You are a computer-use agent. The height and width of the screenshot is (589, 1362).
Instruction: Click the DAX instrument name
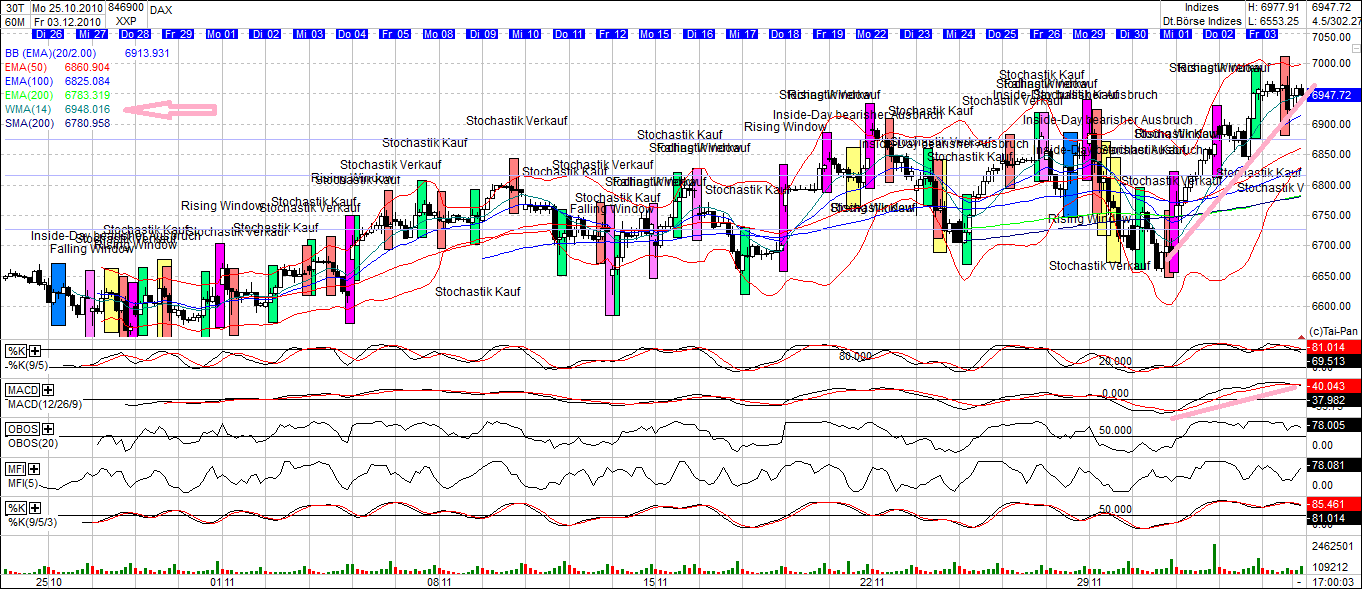pos(161,8)
